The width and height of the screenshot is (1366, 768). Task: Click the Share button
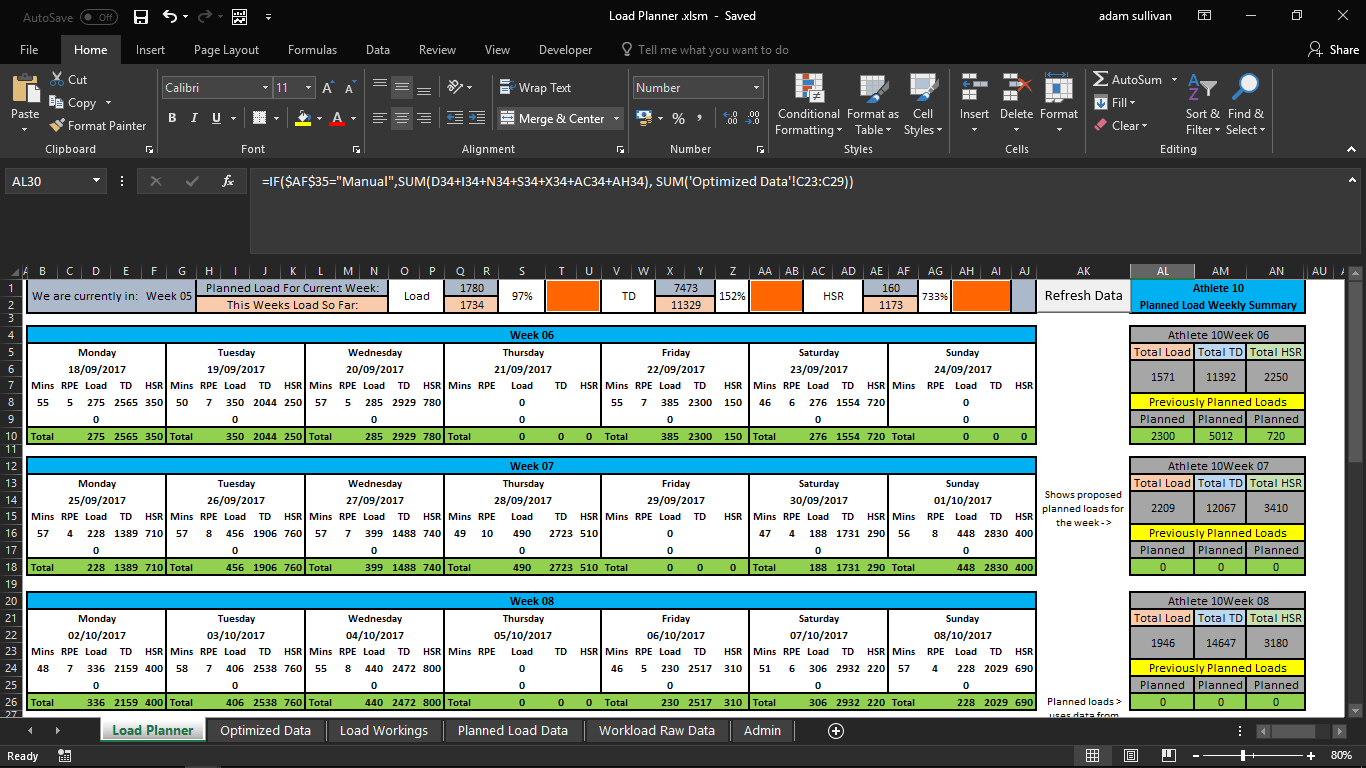(1331, 49)
